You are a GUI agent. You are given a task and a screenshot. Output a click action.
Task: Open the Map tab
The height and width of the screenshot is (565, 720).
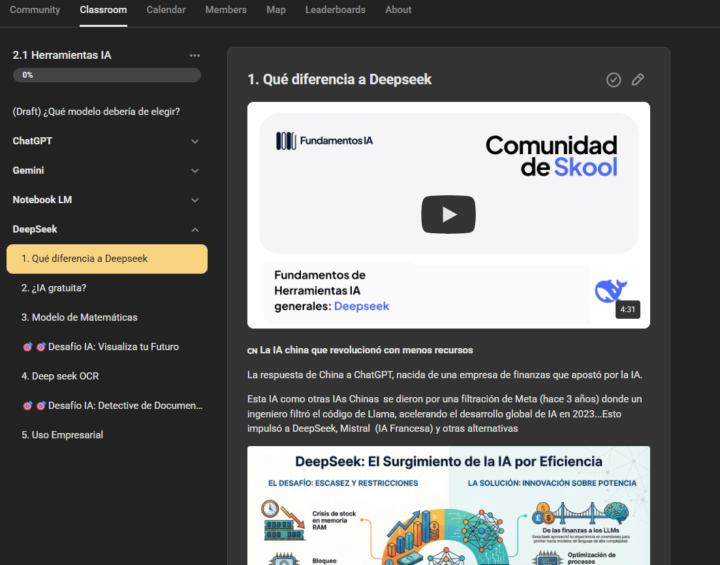coord(276,10)
